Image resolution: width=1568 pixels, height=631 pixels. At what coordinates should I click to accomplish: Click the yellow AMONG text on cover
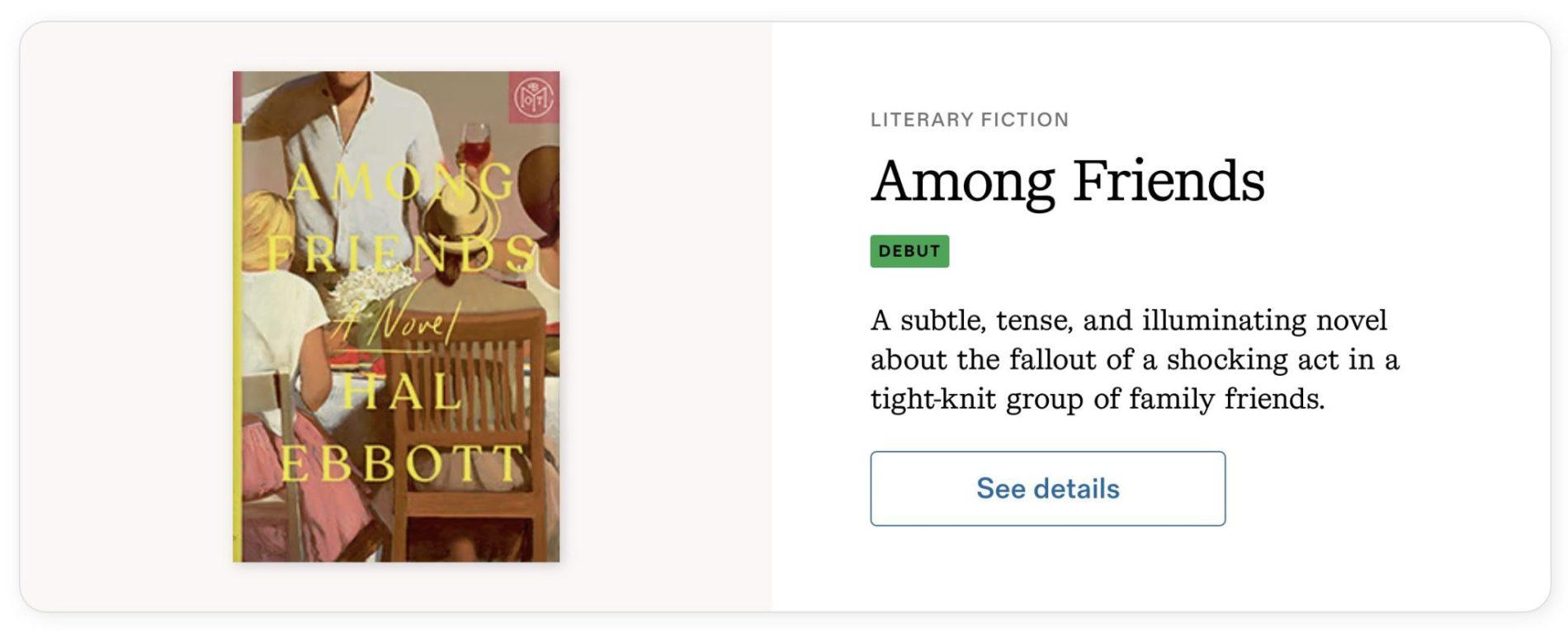pos(402,183)
